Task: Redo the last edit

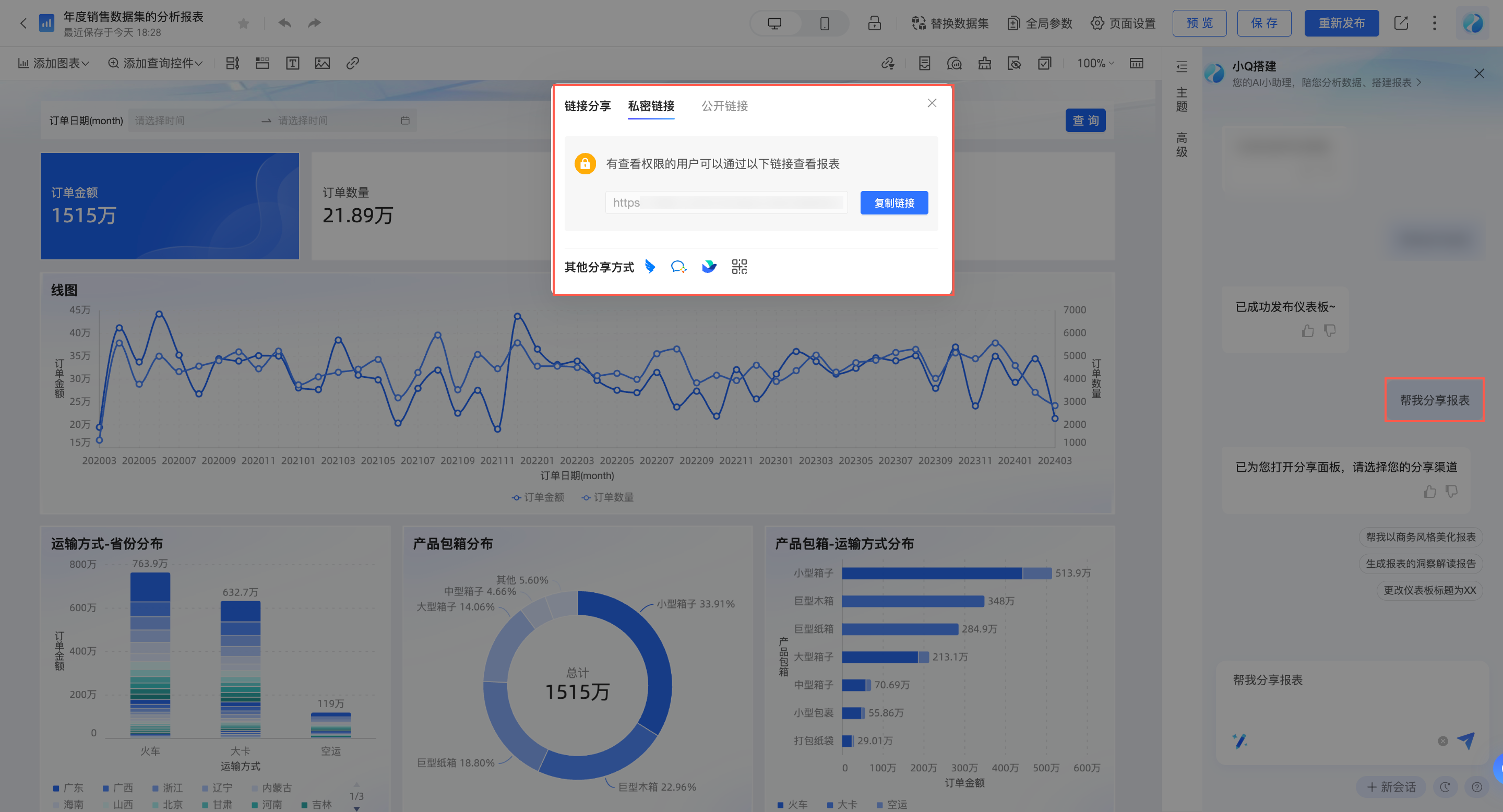Action: pos(315,23)
